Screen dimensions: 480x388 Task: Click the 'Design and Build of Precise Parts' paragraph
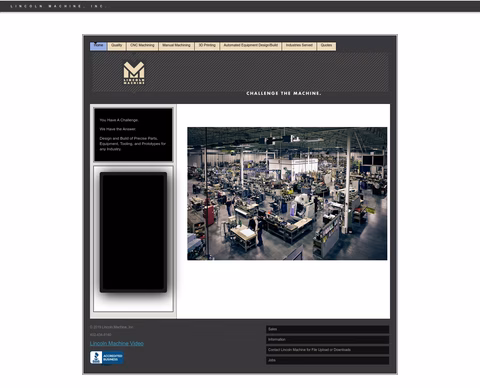(x=133, y=144)
